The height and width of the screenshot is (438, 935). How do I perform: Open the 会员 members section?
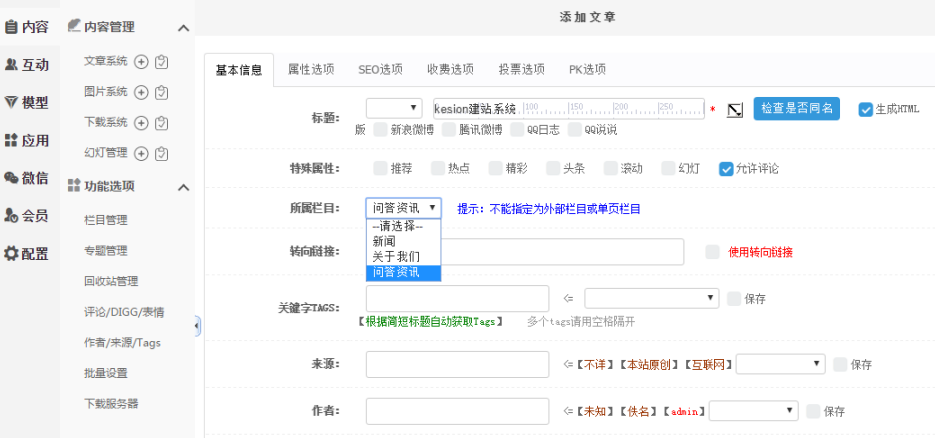(x=26, y=215)
